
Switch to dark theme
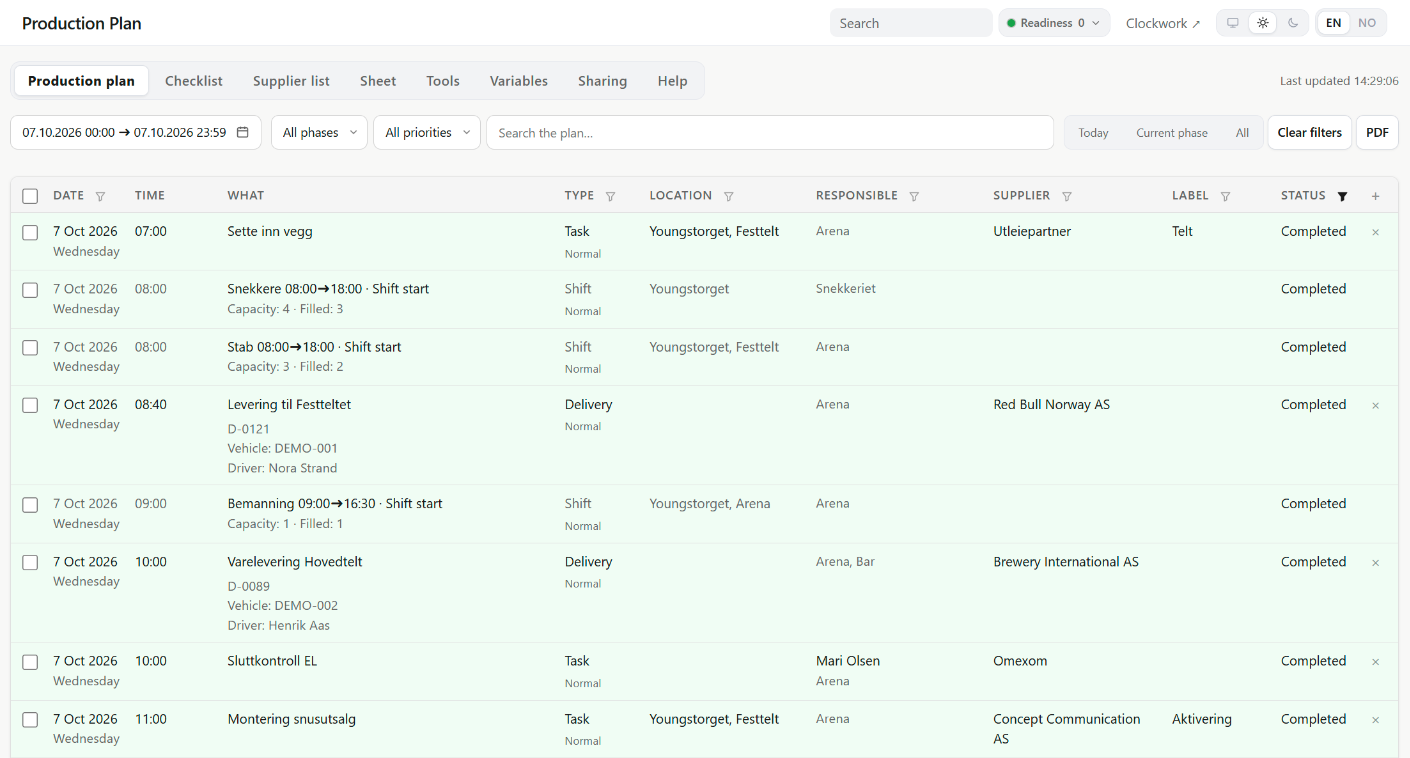coord(1293,23)
